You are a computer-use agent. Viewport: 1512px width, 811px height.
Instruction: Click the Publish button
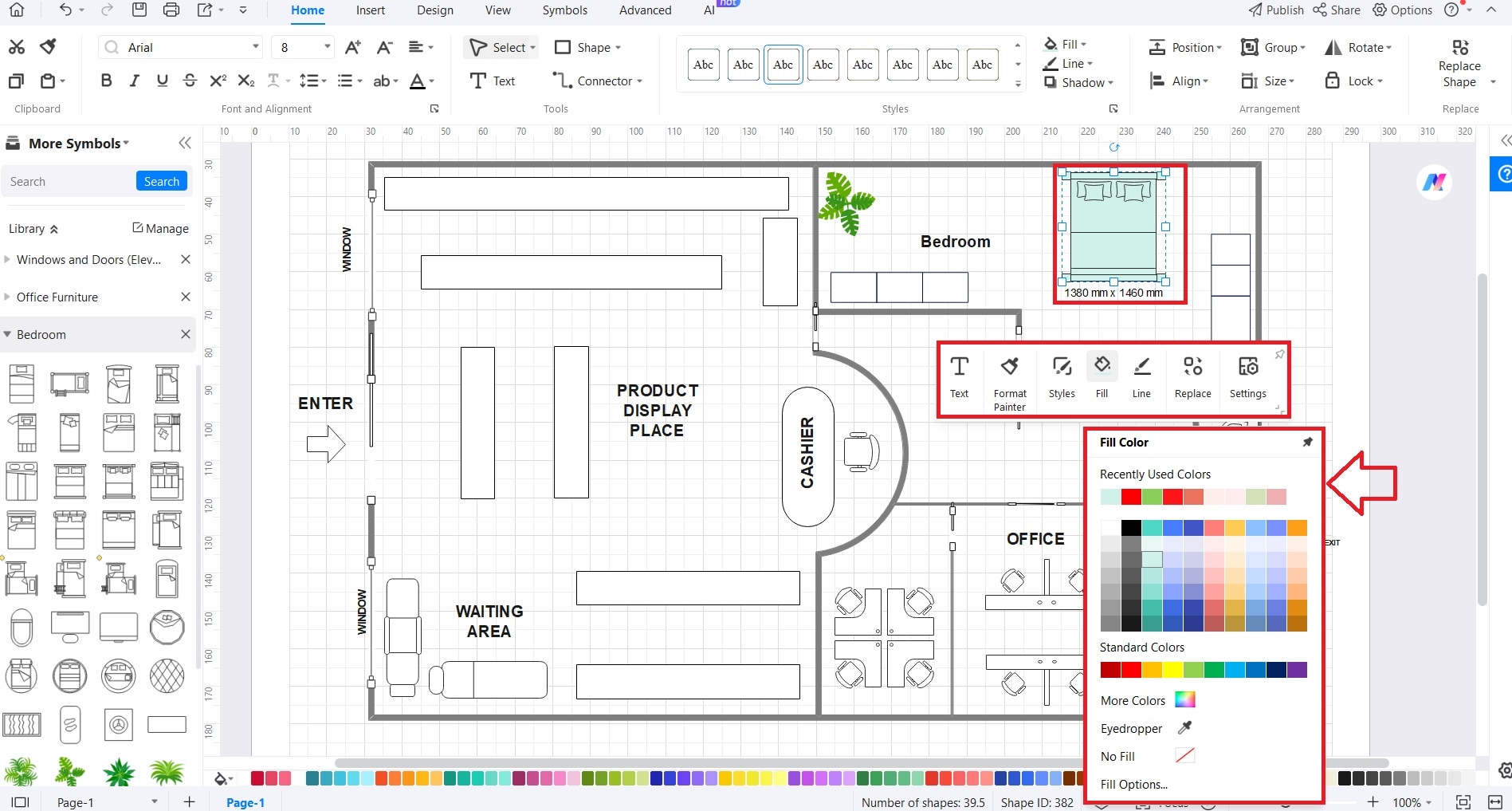1276,10
